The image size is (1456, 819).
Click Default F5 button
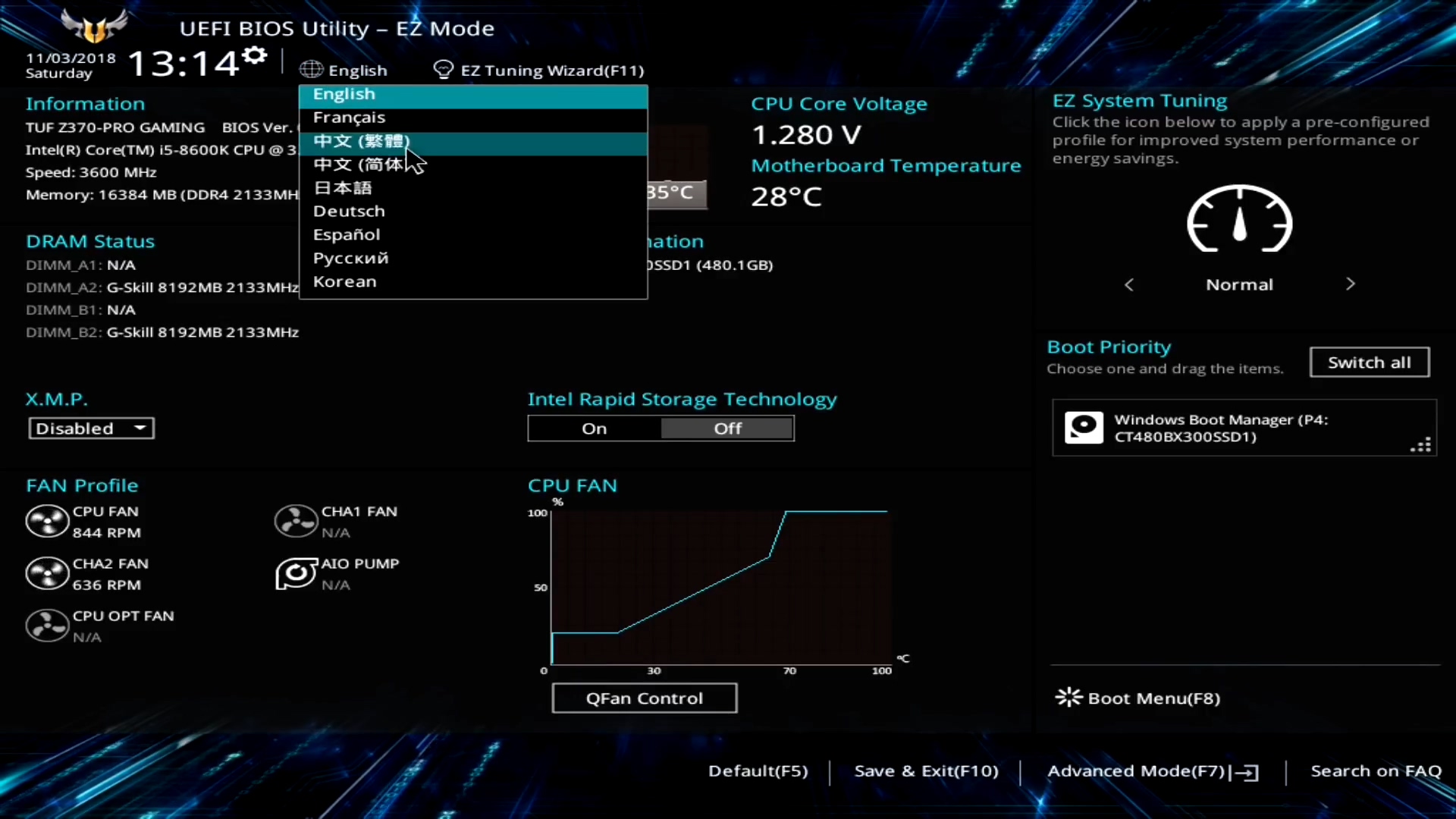pos(758,770)
